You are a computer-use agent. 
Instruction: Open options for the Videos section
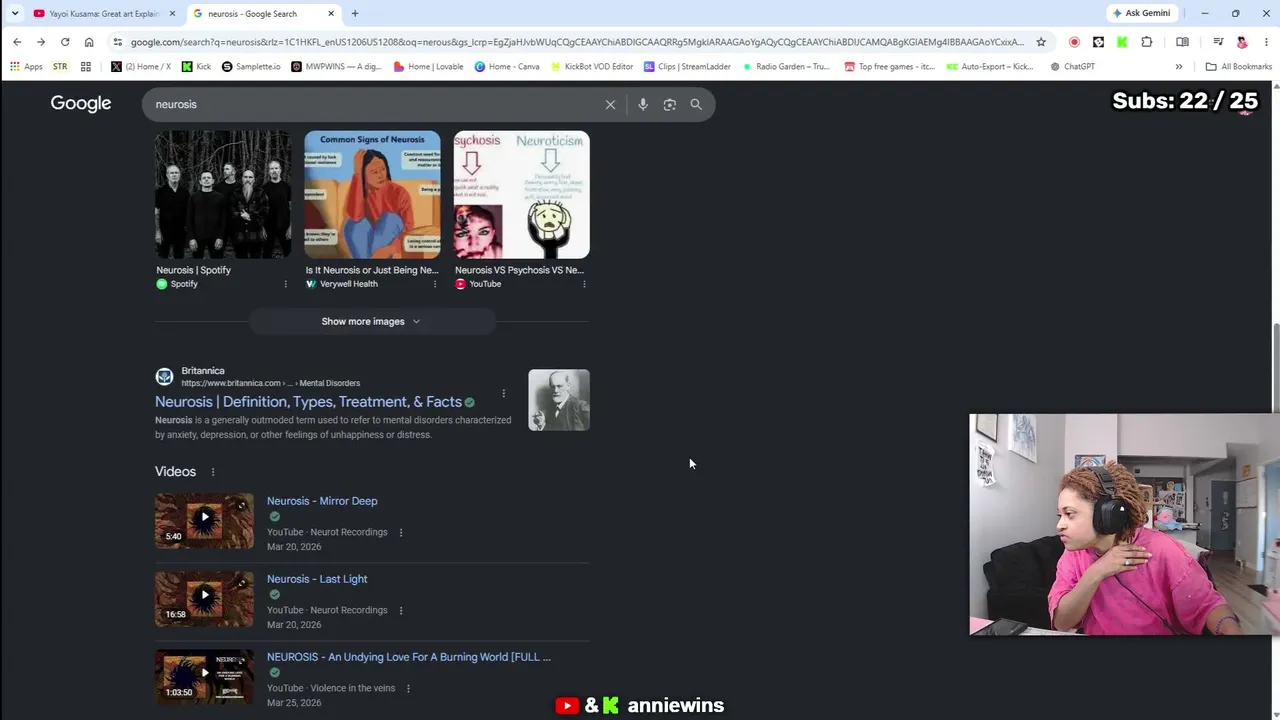coord(212,472)
